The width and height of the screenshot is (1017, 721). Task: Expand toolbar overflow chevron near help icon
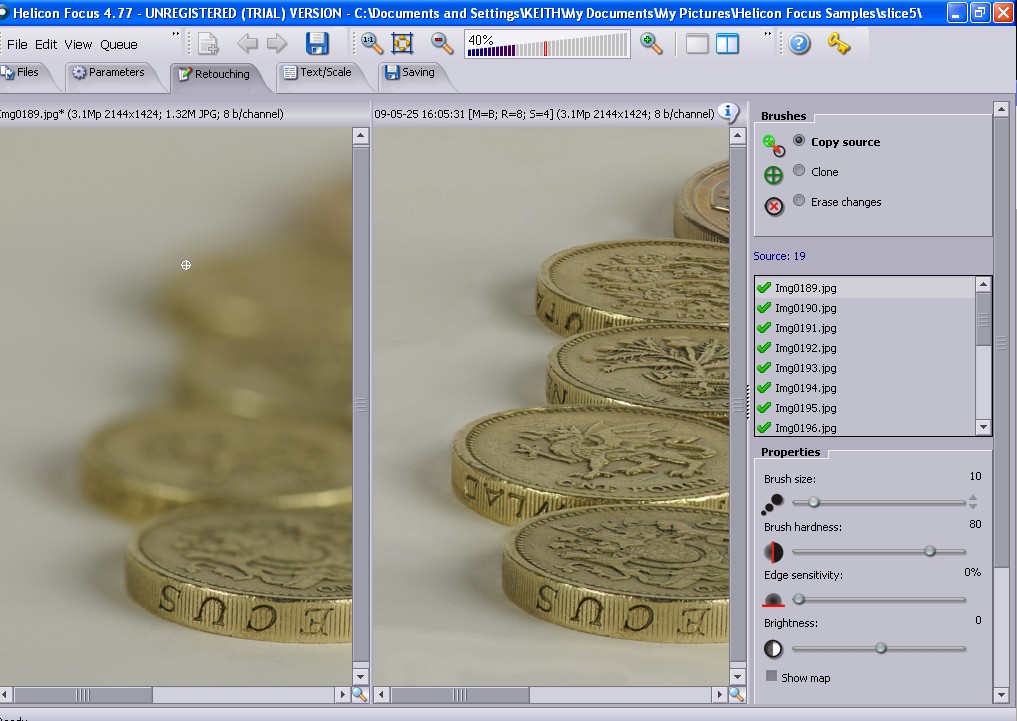tap(768, 34)
